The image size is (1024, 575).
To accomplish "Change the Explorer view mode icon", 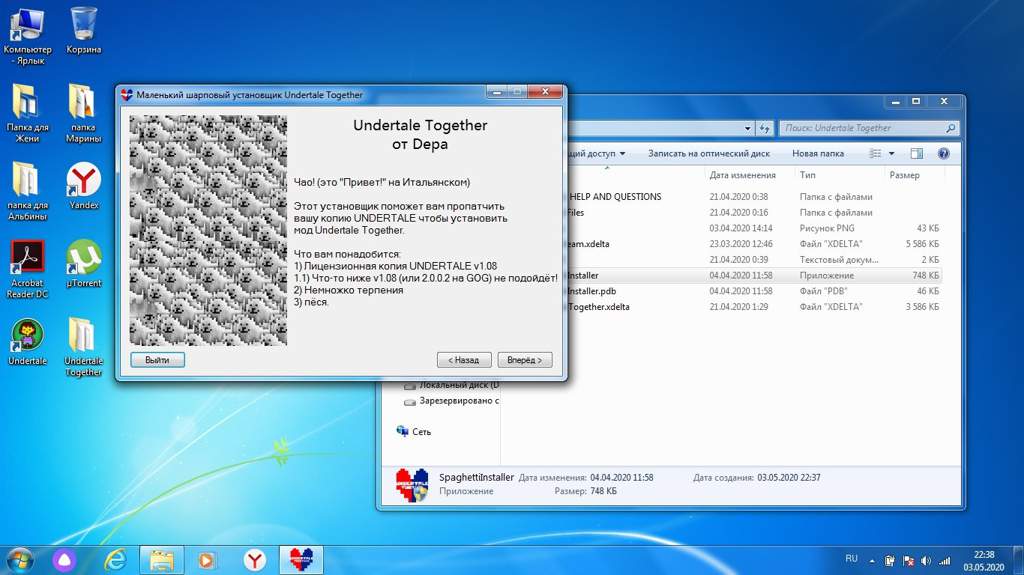I will click(x=875, y=154).
